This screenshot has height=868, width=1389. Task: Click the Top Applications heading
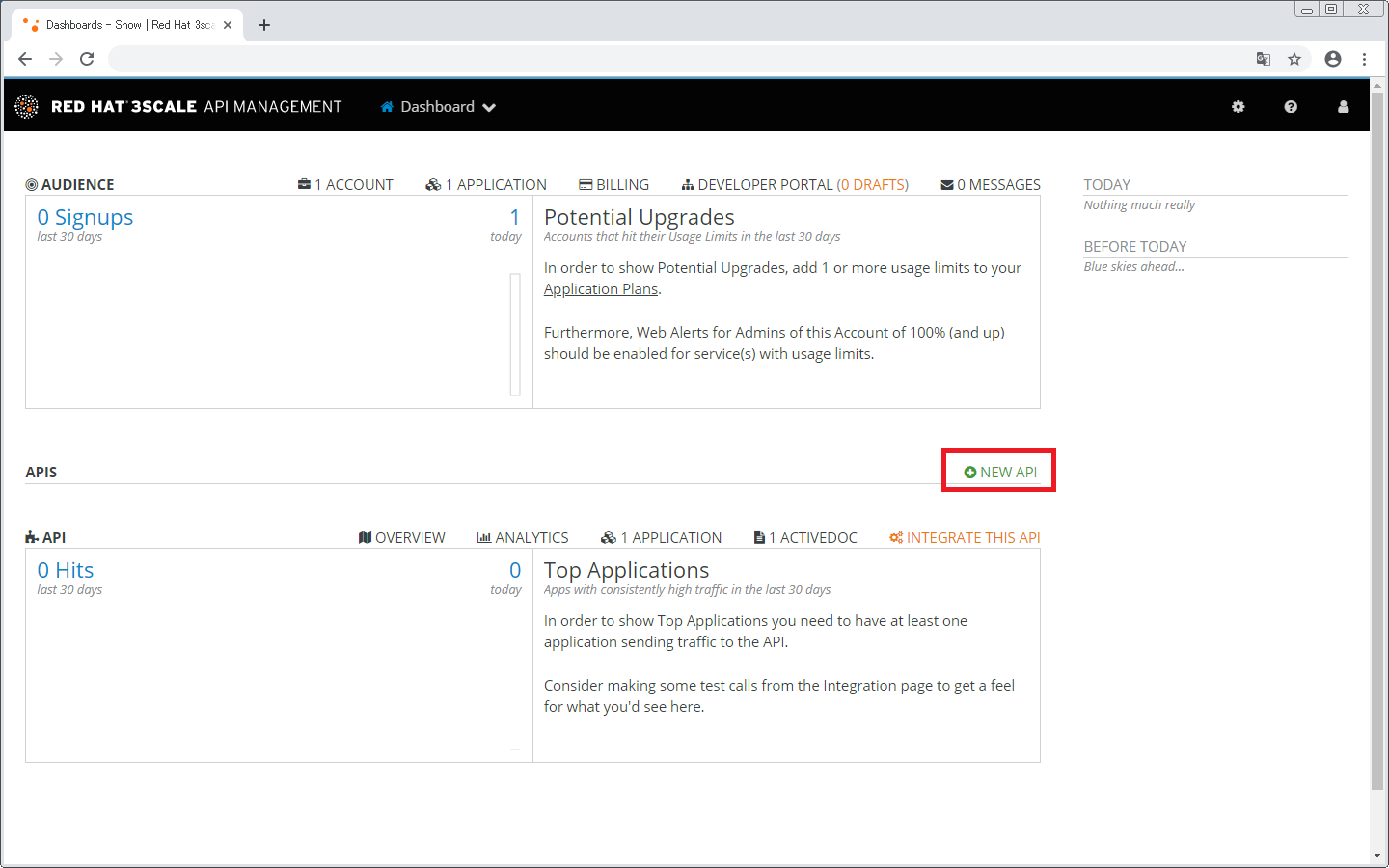pyautogui.click(x=627, y=571)
